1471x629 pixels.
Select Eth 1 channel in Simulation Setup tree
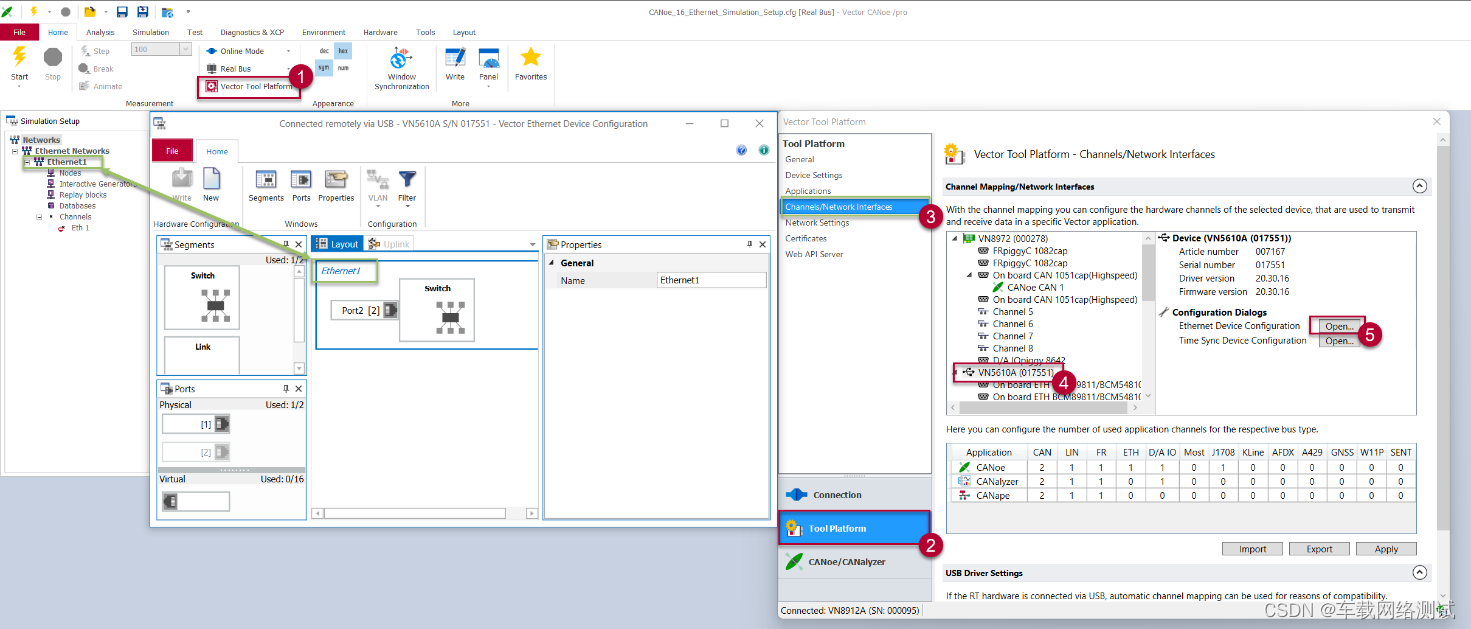(x=79, y=228)
